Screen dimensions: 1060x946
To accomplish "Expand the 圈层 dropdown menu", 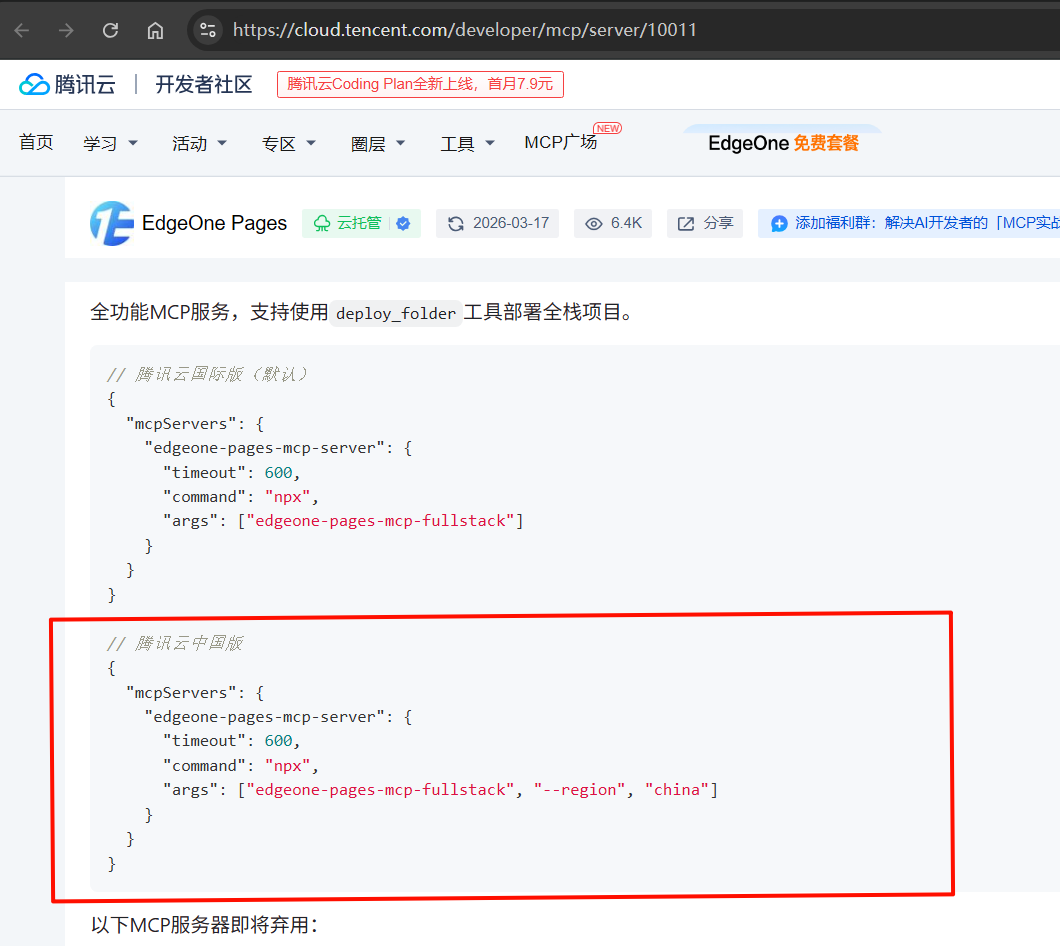I will pyautogui.click(x=378, y=143).
